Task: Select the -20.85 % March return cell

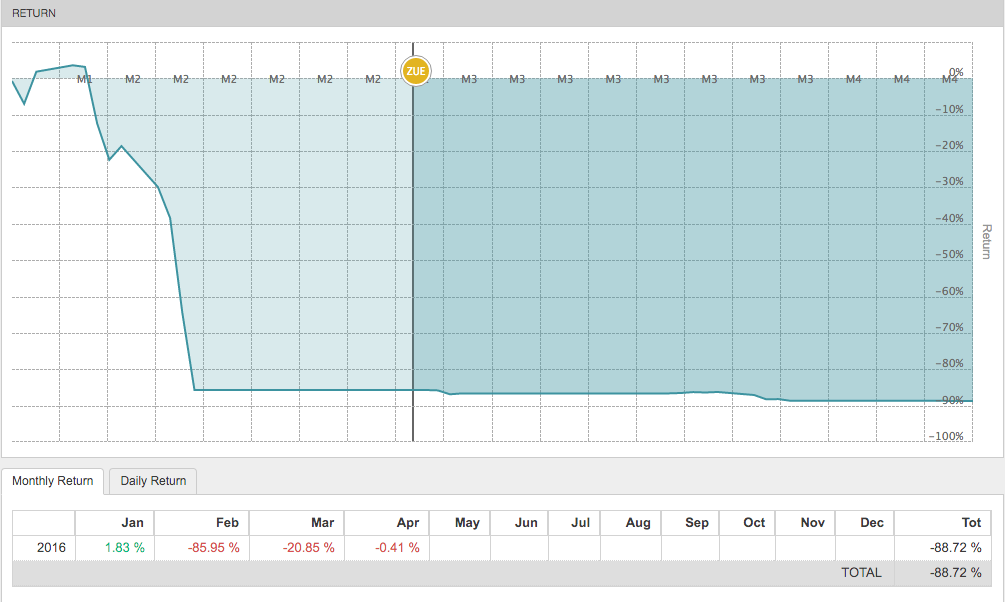Action: tap(308, 547)
